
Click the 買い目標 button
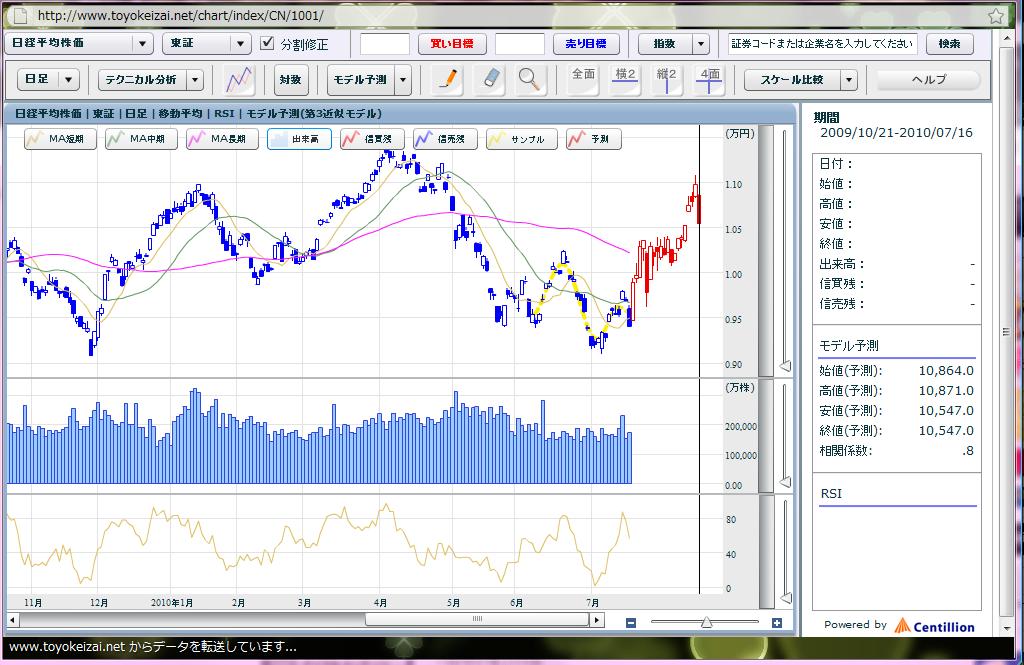451,44
